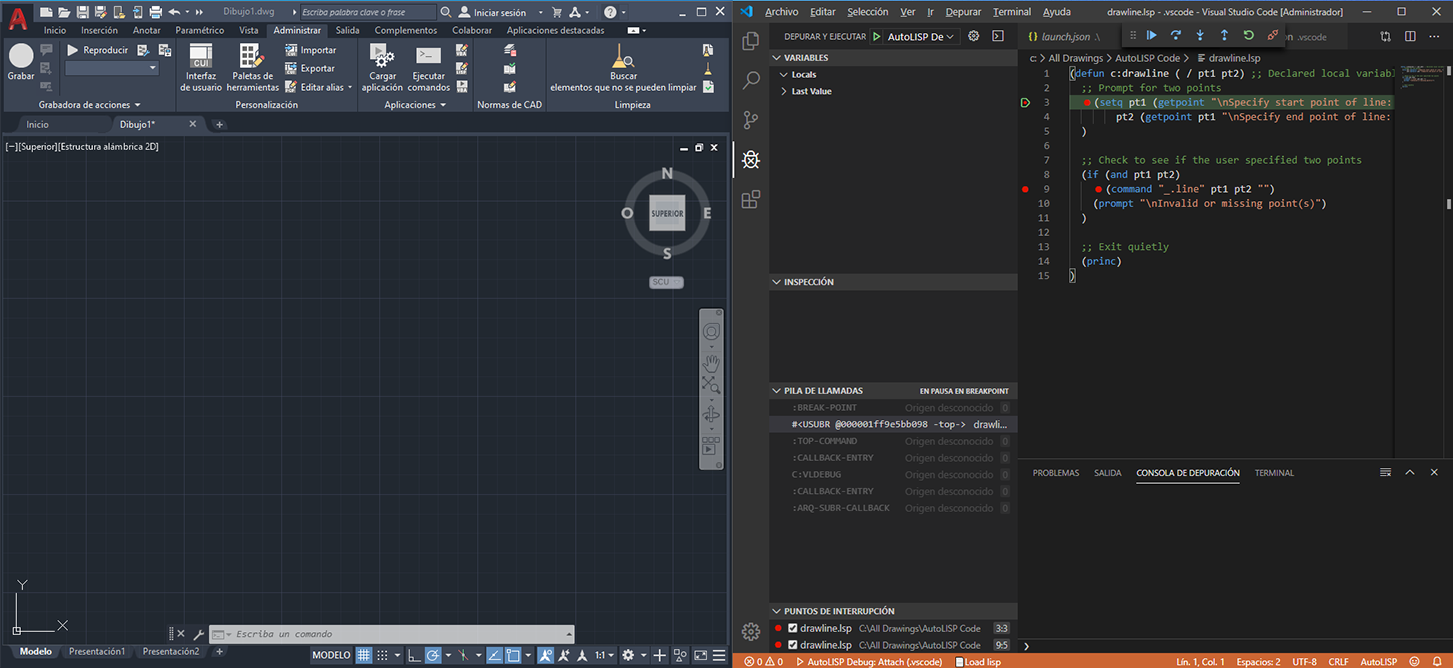Click Importar customization button
Image resolution: width=1453 pixels, height=668 pixels.
310,50
